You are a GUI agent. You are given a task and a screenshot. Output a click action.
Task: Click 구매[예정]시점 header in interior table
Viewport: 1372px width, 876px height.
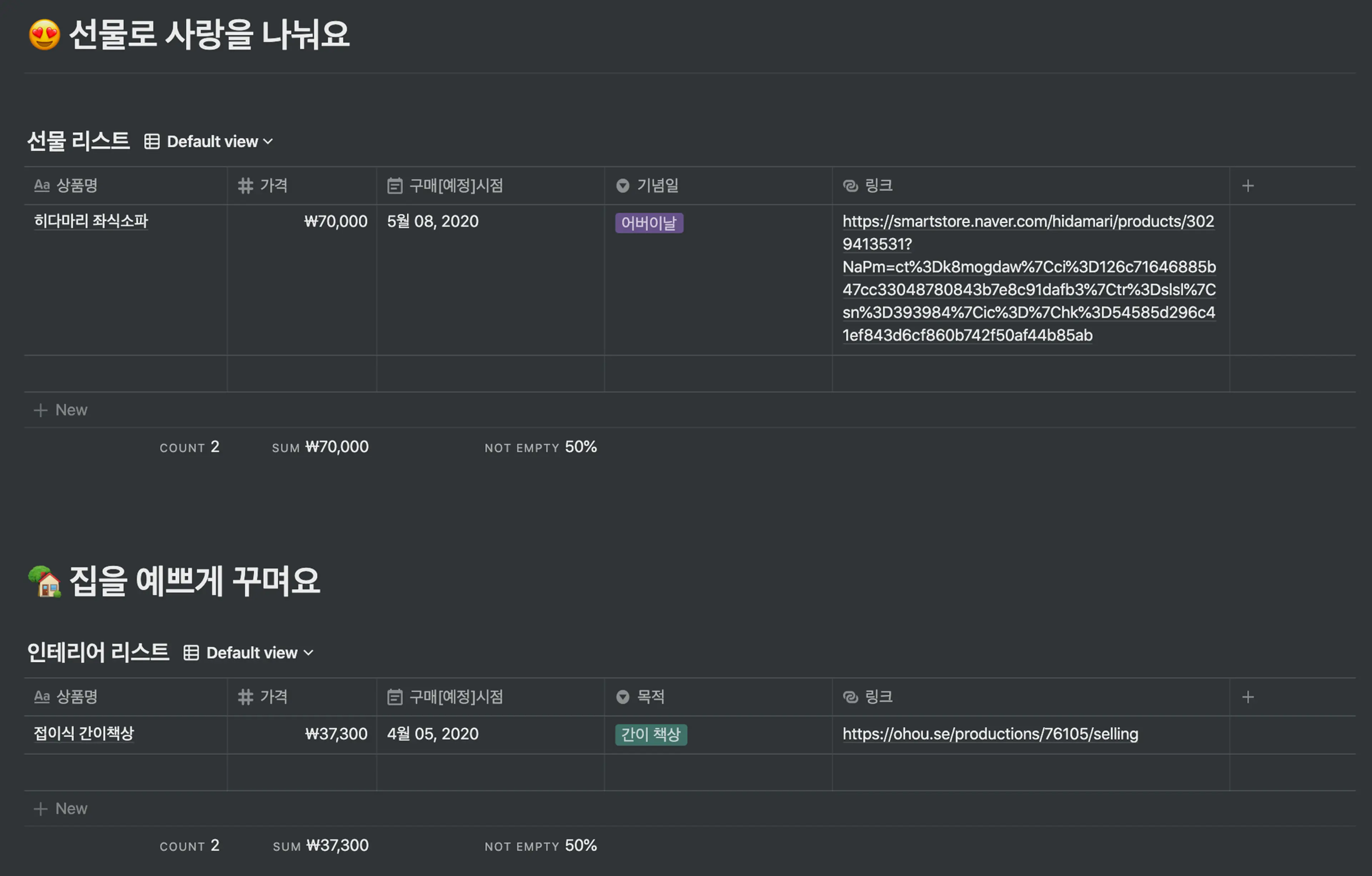point(490,697)
